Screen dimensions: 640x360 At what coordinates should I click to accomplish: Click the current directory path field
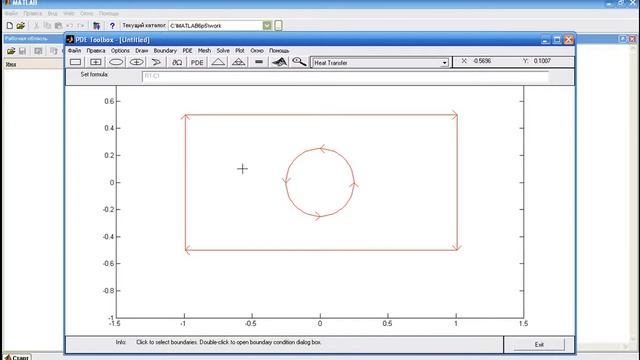pyautogui.click(x=216, y=25)
